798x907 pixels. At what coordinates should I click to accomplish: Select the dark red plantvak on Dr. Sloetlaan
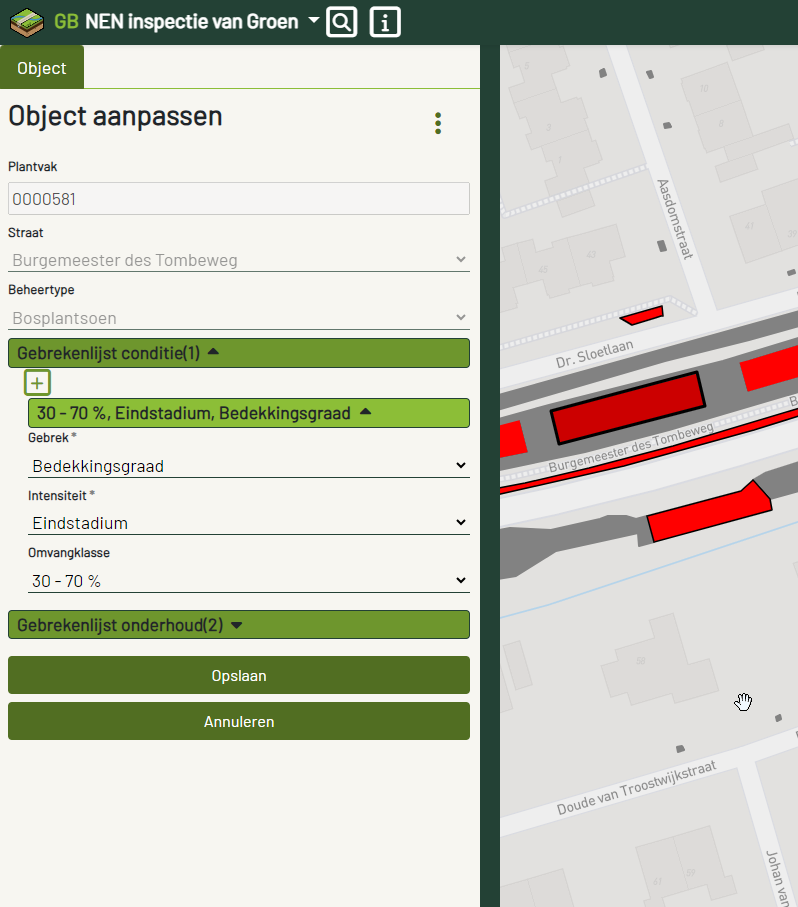(627, 407)
